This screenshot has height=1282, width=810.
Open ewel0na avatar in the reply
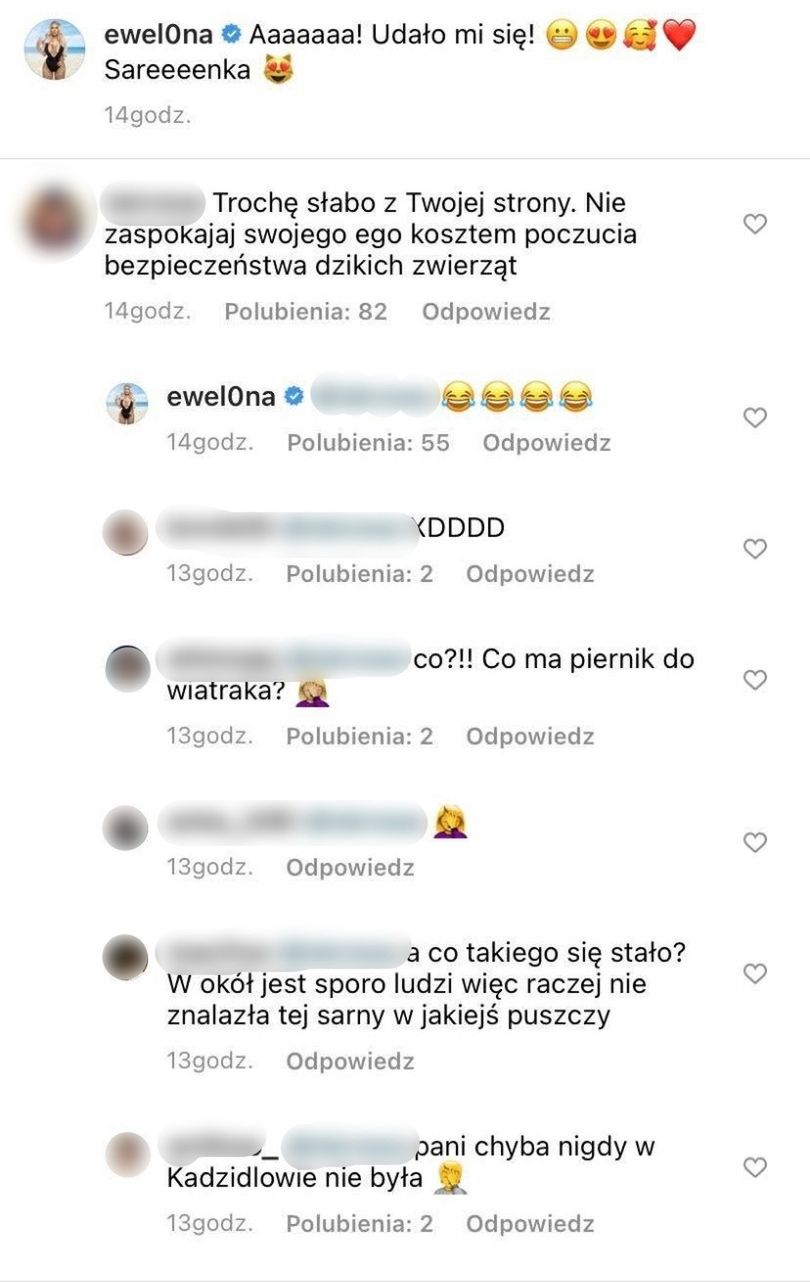pos(127,403)
